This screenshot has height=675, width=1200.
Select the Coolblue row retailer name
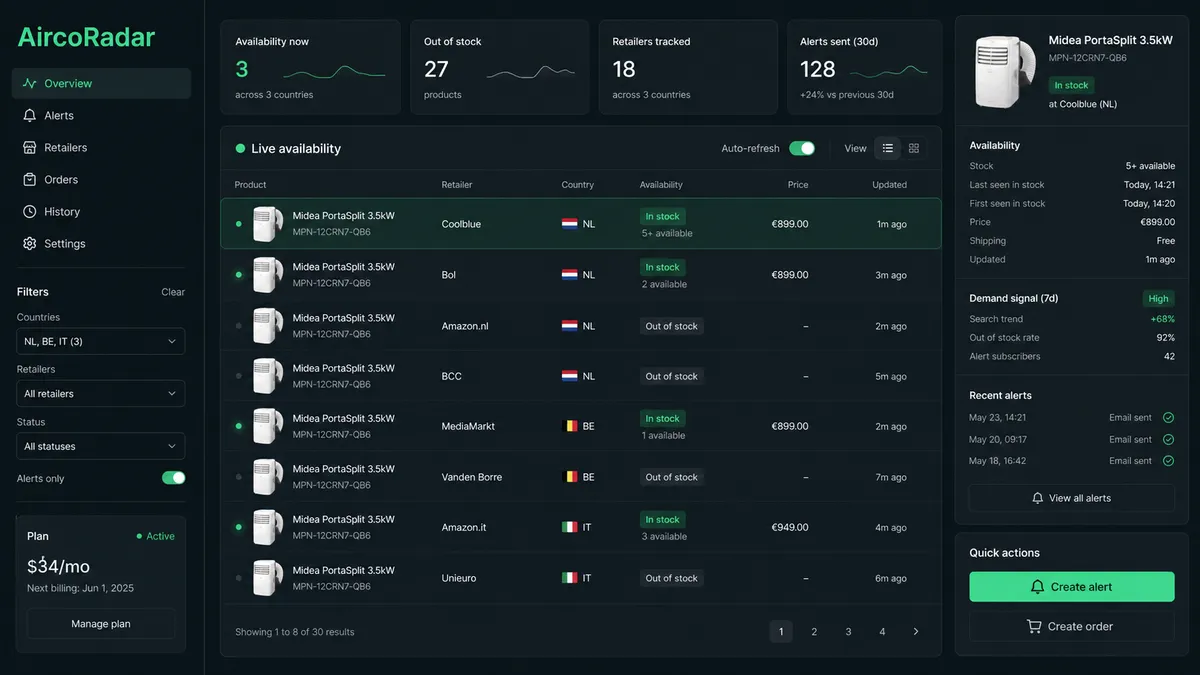click(x=461, y=224)
